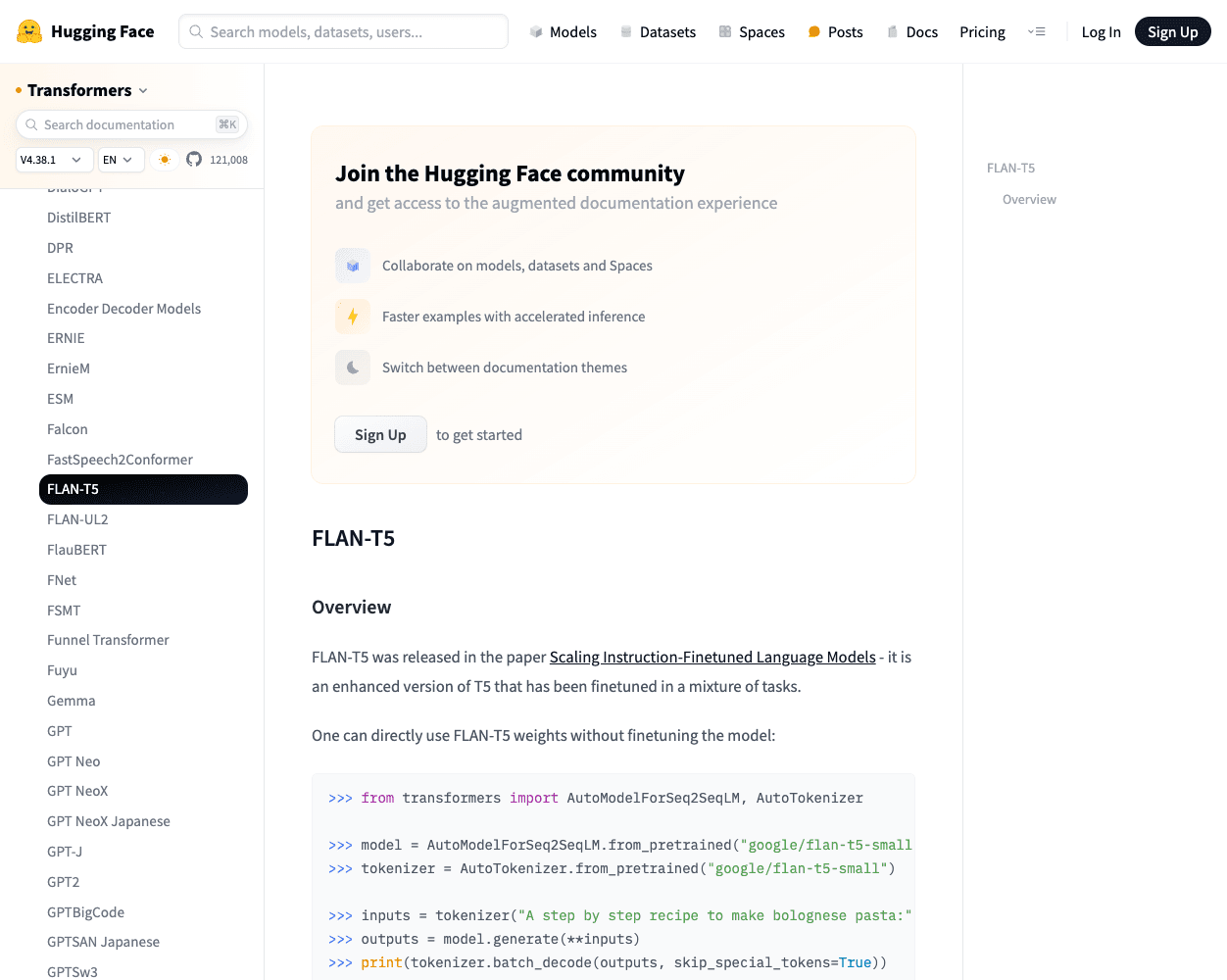Viewport: 1227px width, 980px height.
Task: Click the orange dot beside Transformers
Action: click(x=19, y=90)
